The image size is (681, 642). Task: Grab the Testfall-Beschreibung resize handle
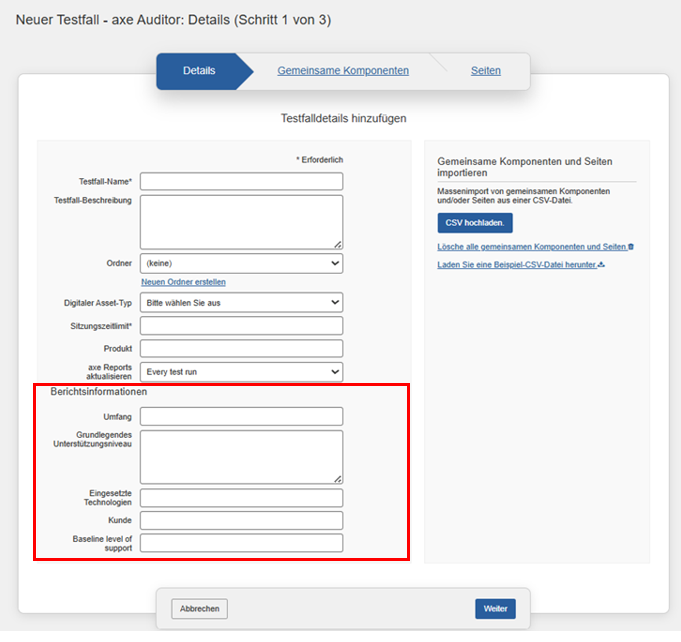tap(338, 245)
